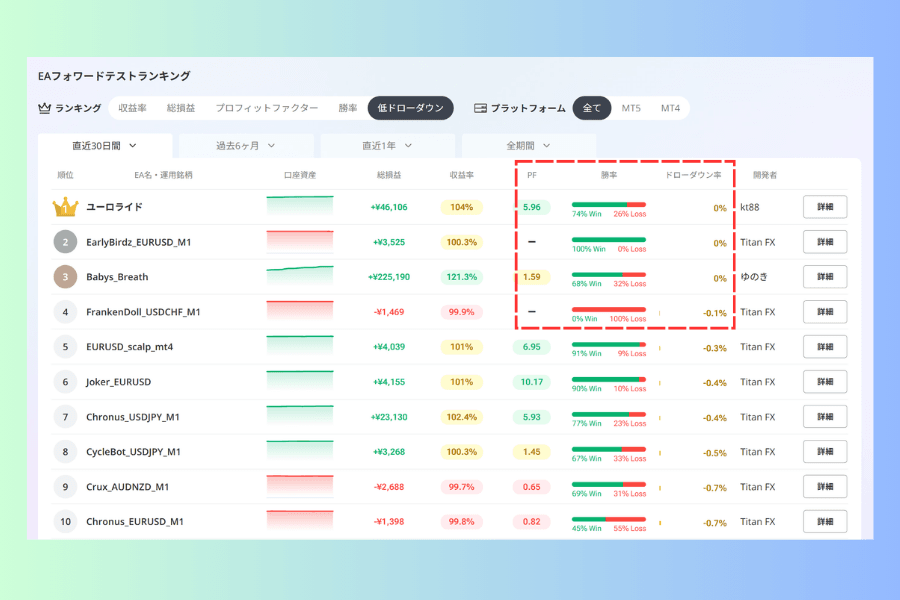This screenshot has height=600, width=900.
Task: Open 詳細 for Chronus_EURUSD_M1
Action: (825, 521)
